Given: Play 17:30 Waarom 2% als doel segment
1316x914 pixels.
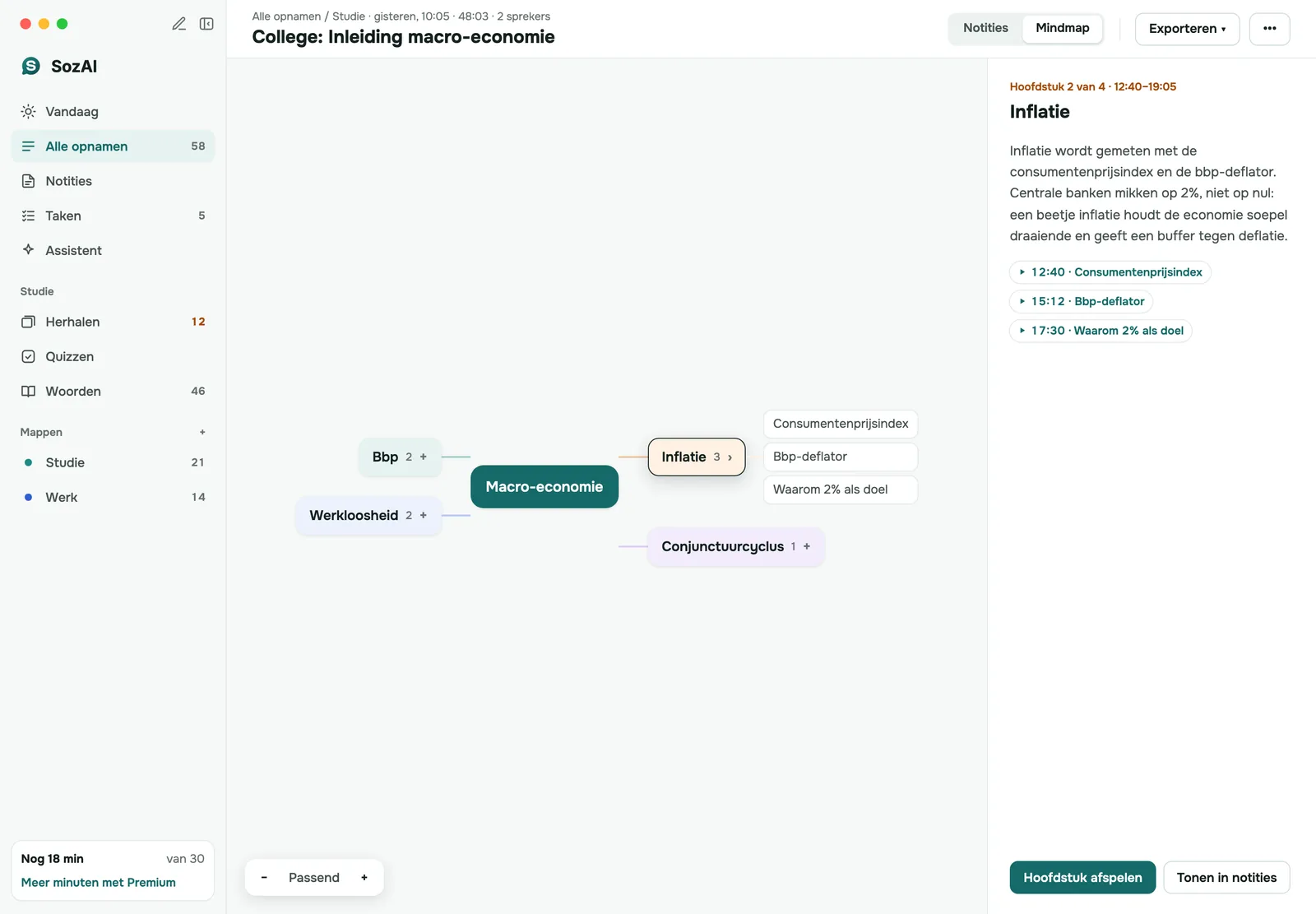Looking at the screenshot, I should coord(1101,331).
